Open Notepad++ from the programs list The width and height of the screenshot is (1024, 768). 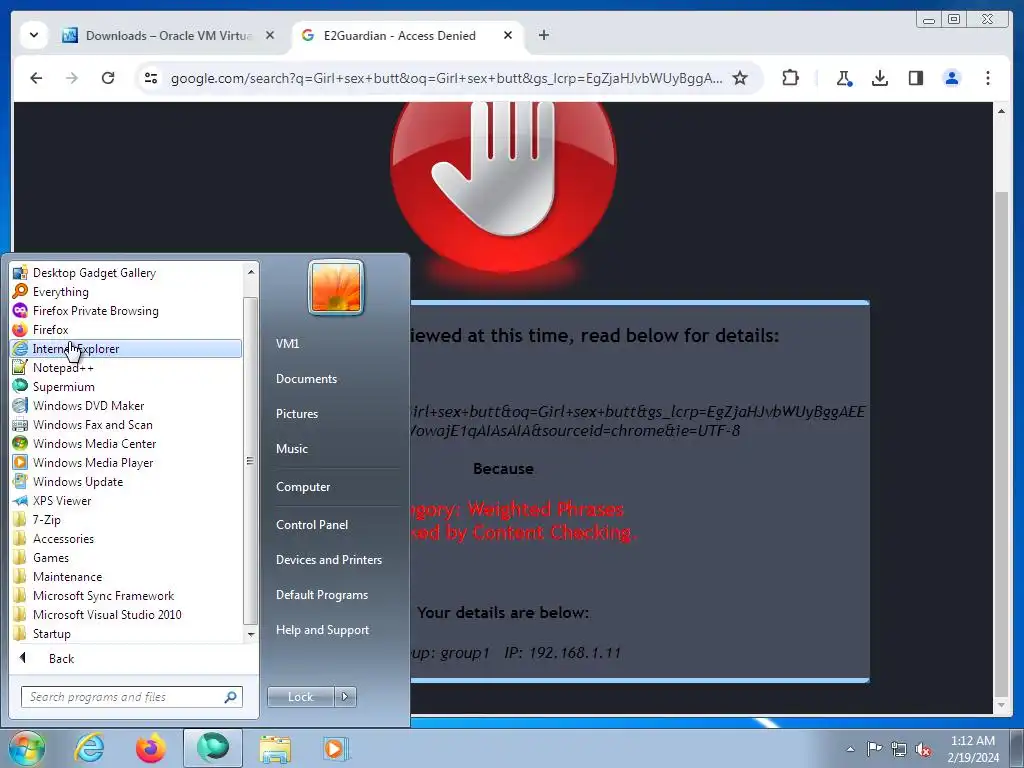tap(126, 368)
